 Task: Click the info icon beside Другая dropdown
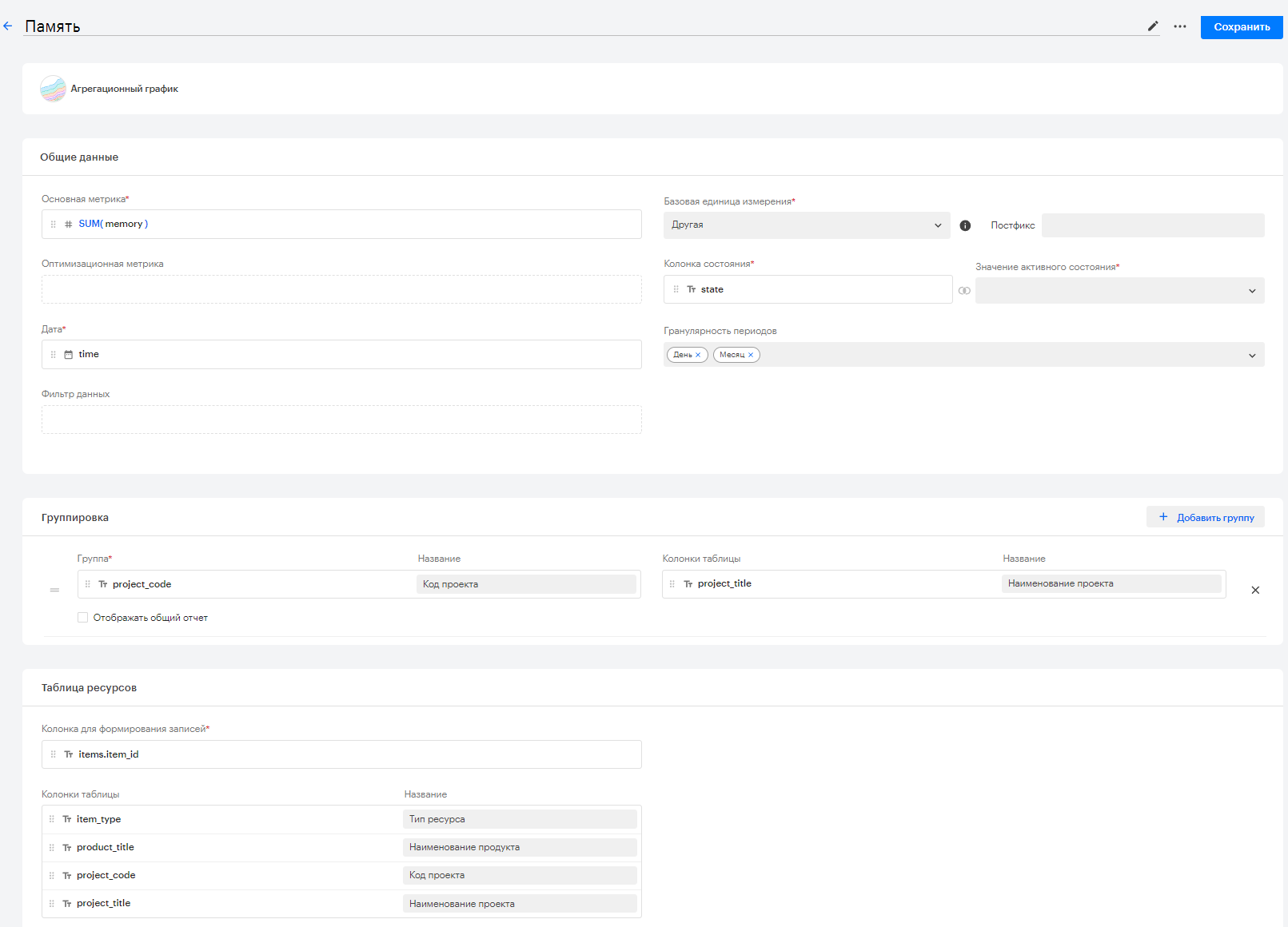[965, 225]
